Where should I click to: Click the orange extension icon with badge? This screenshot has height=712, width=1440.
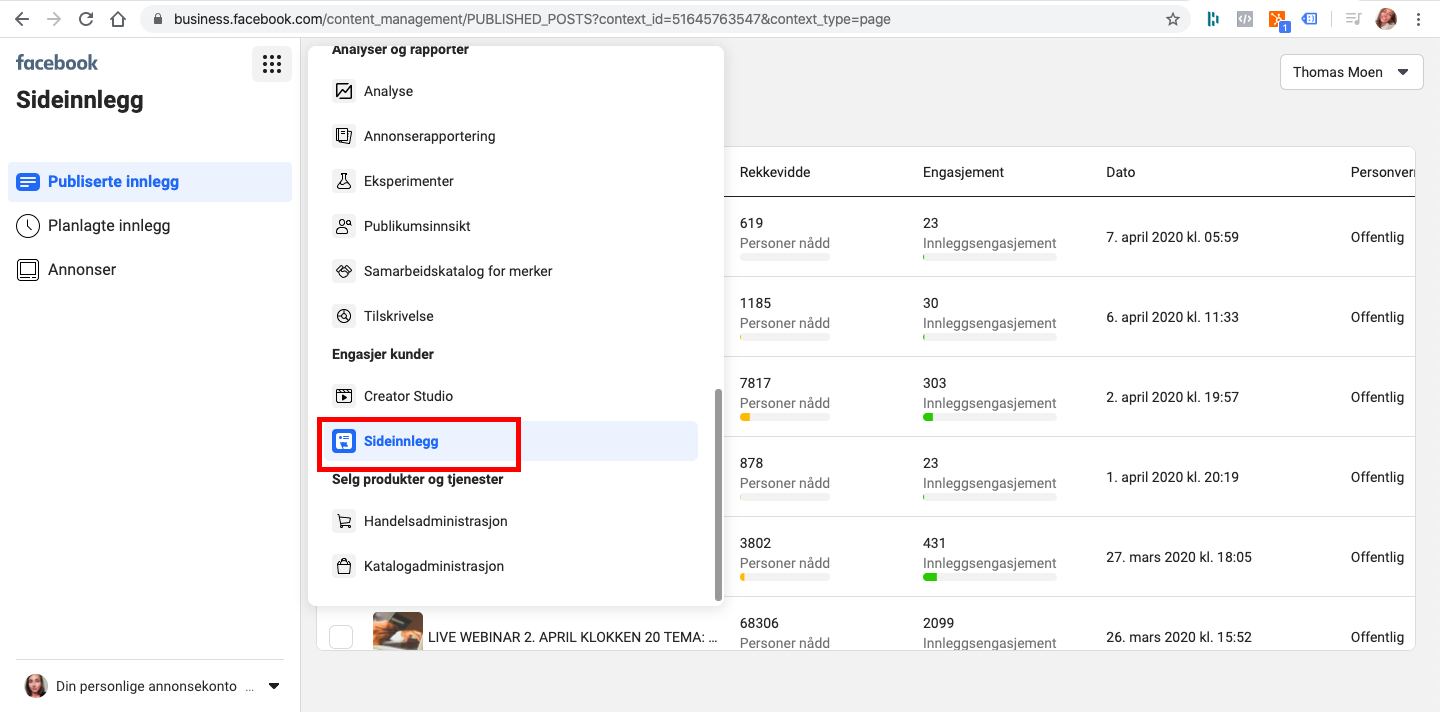(x=1277, y=19)
